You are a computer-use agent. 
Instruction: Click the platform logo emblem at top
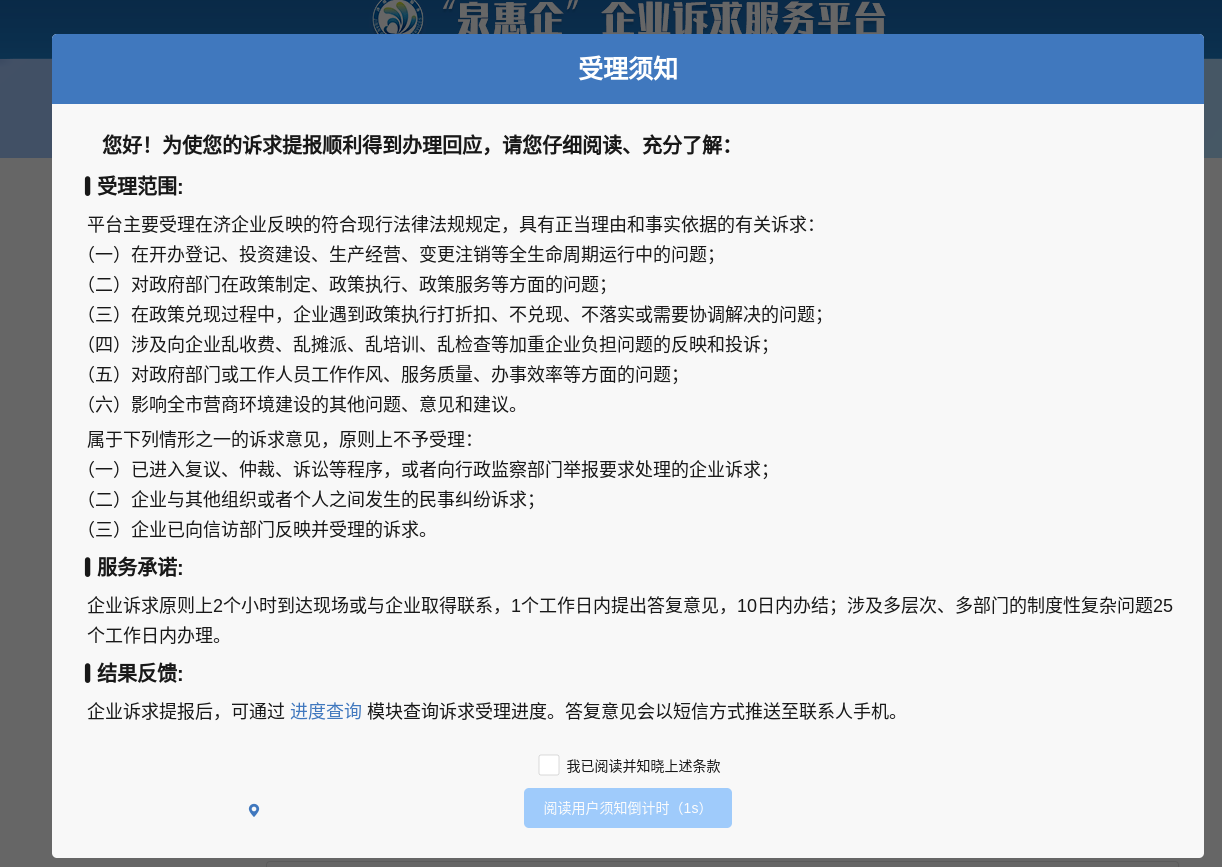400,17
